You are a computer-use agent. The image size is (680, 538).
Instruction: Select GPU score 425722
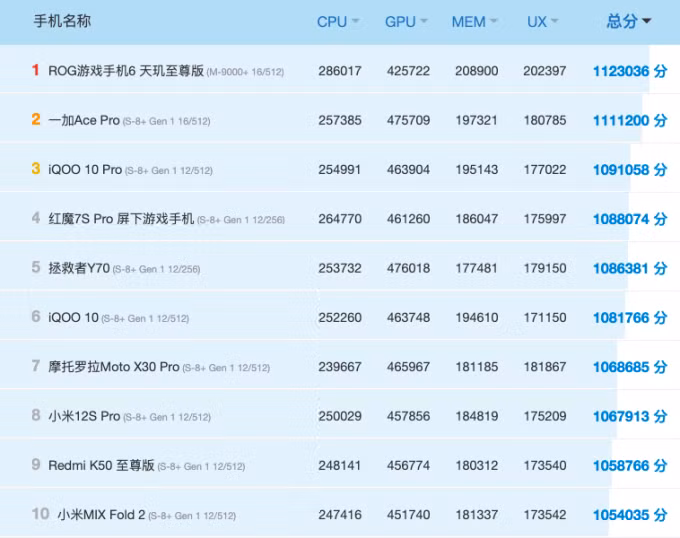408,71
